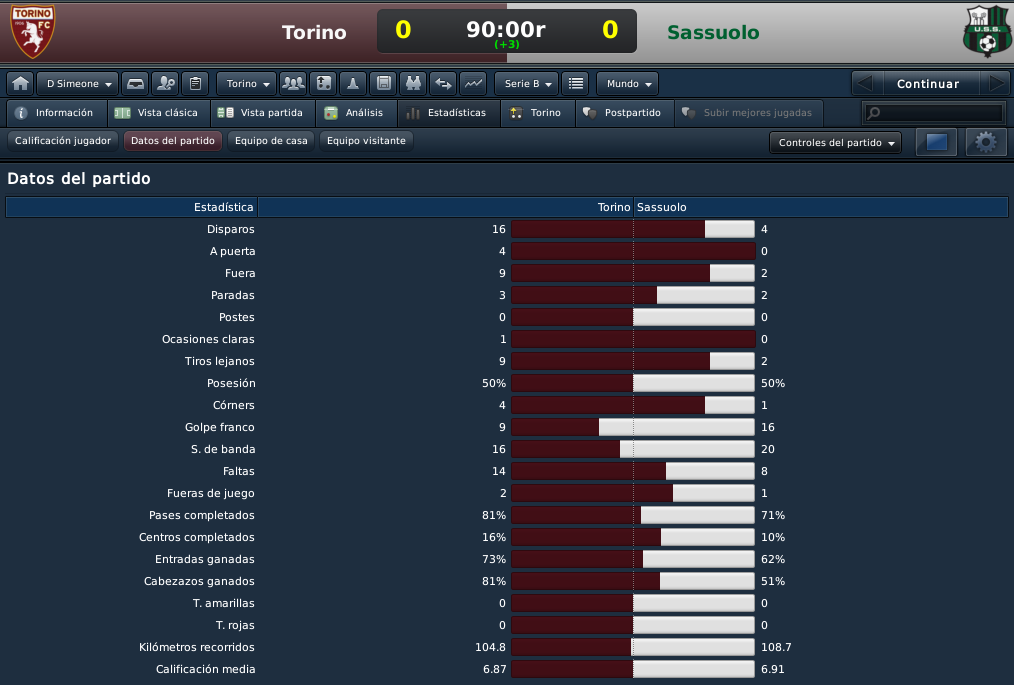Open the squad people icon
The height and width of the screenshot is (685, 1014).
point(294,83)
